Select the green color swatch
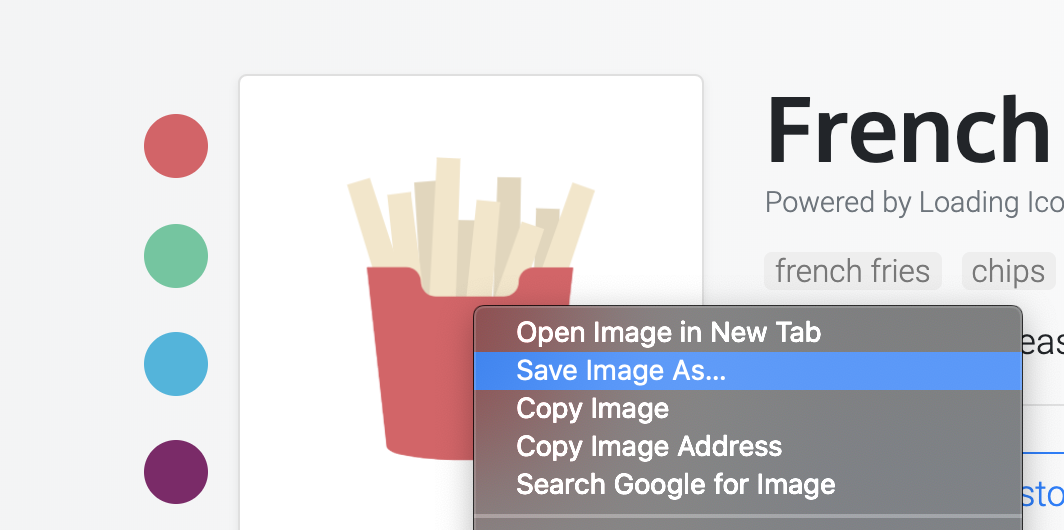1064x530 pixels. (176, 256)
